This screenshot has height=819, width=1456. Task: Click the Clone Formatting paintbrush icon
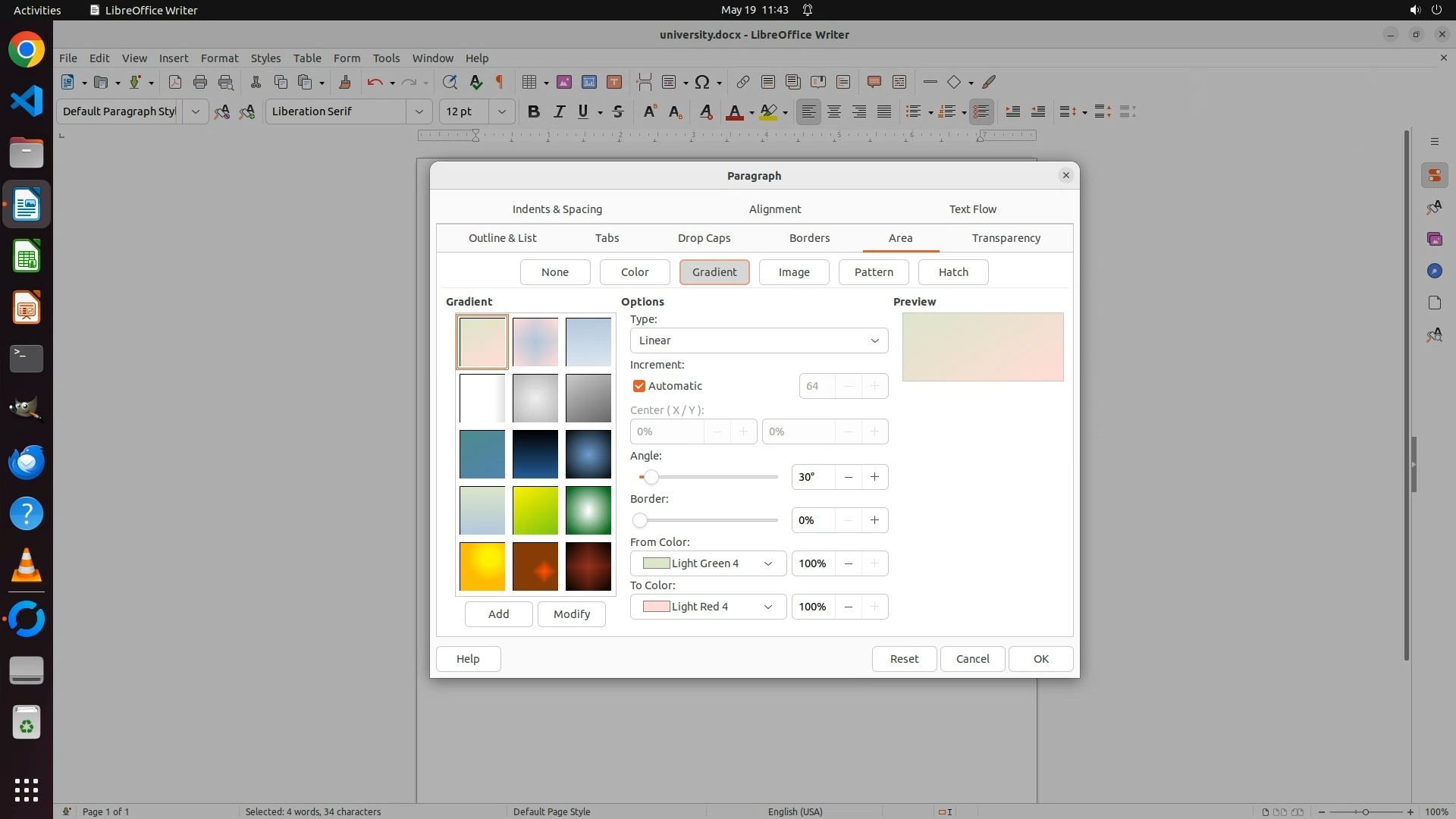[345, 82]
